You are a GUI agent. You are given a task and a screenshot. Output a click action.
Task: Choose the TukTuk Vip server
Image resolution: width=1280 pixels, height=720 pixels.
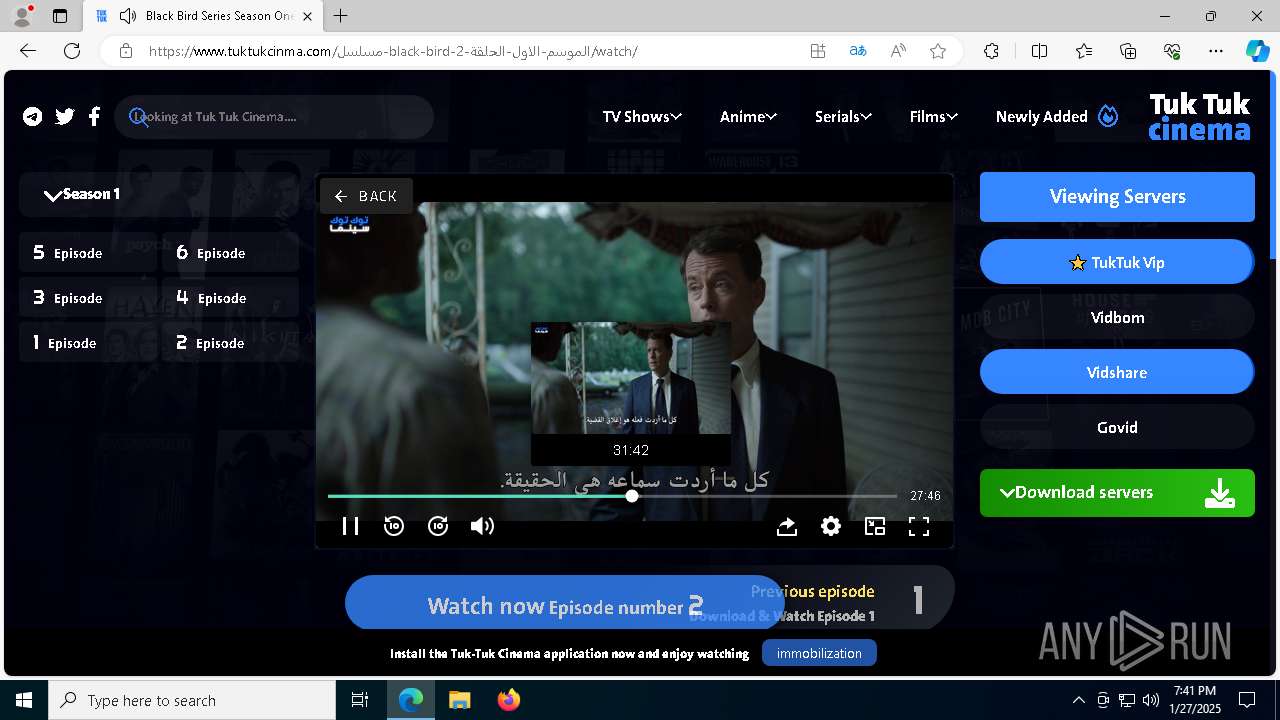pyautogui.click(x=1117, y=262)
